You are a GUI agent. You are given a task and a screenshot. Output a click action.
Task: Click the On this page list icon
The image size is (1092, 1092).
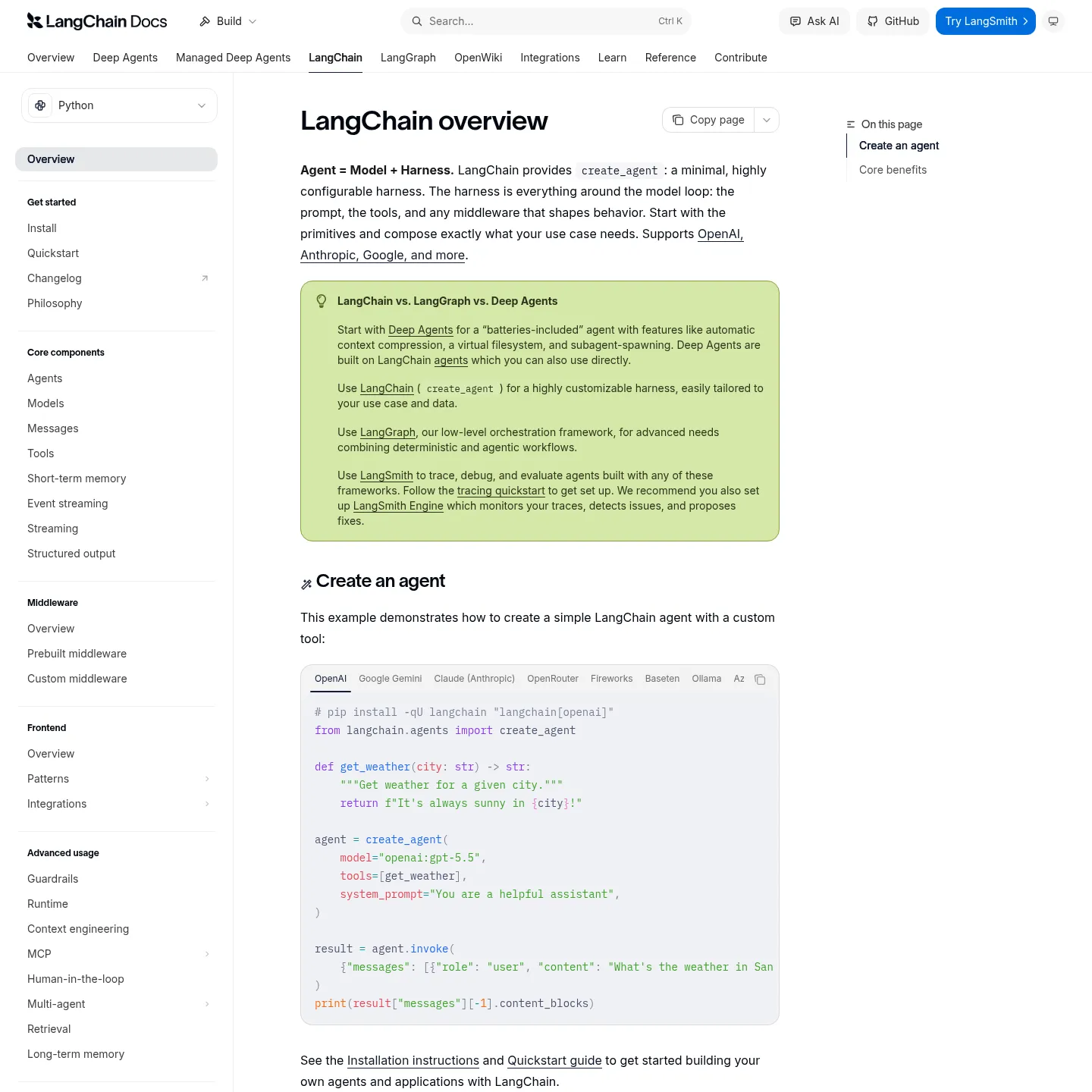point(851,124)
